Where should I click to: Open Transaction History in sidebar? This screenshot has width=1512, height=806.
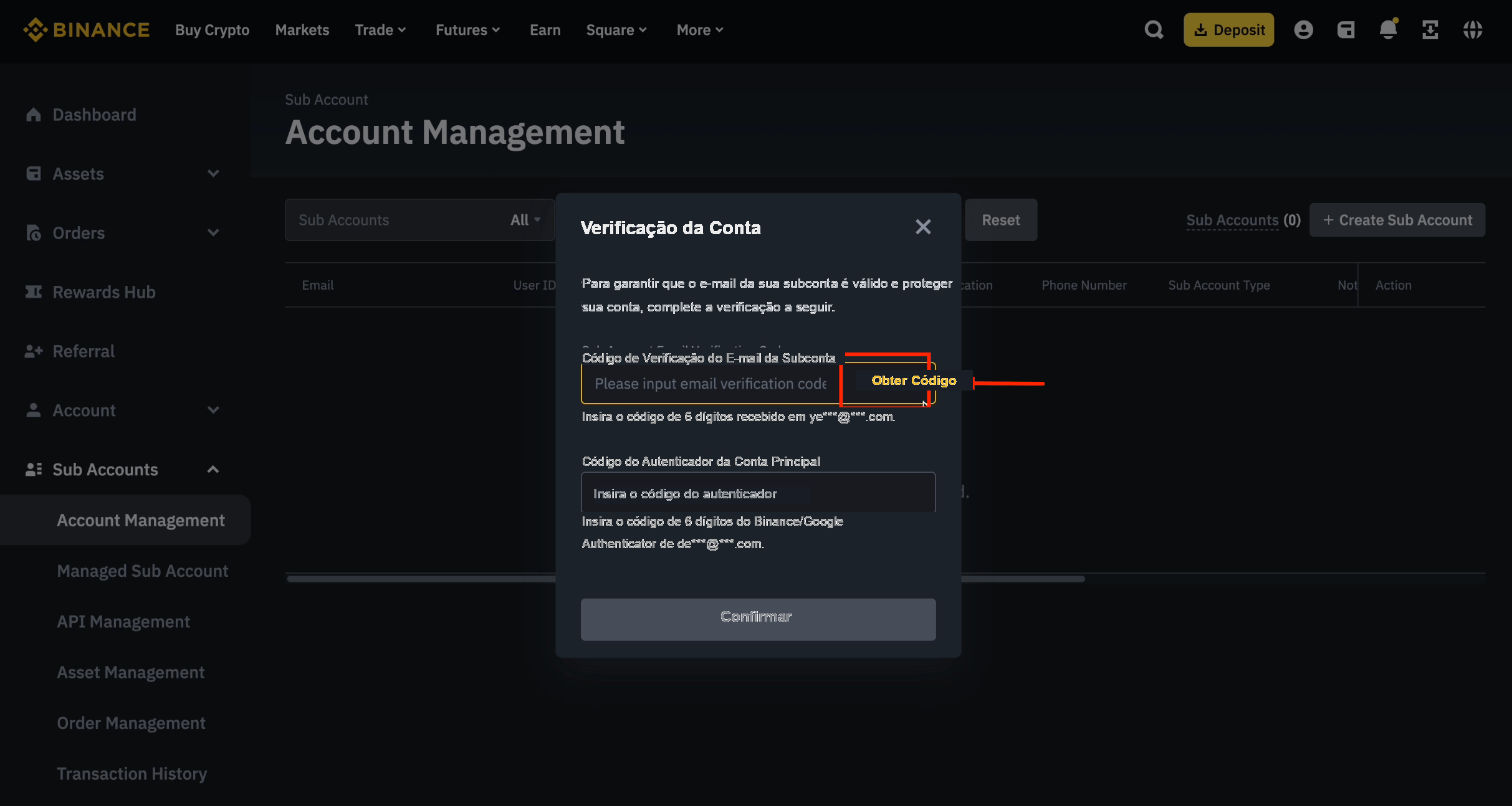click(132, 774)
